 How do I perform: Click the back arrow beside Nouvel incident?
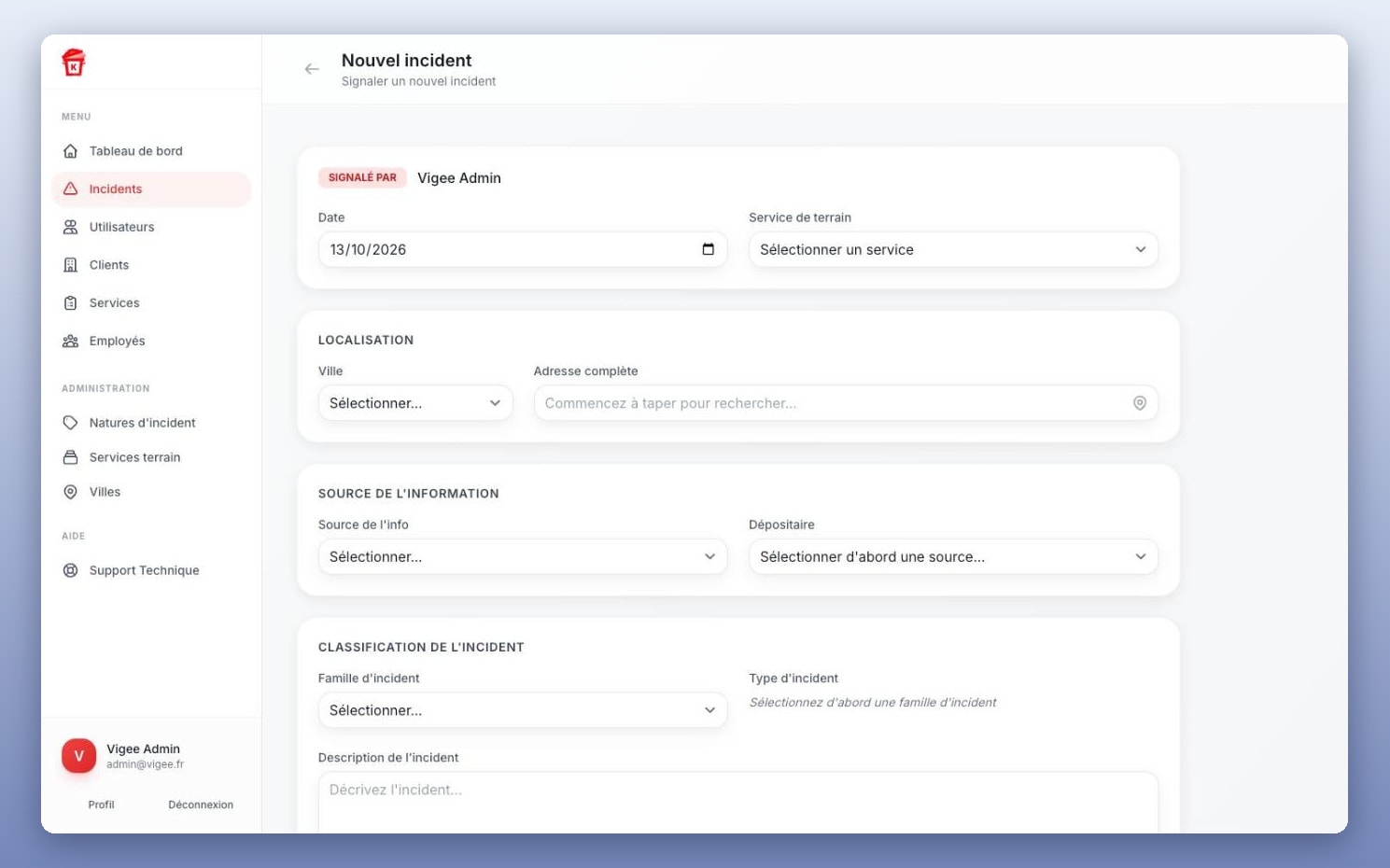312,69
